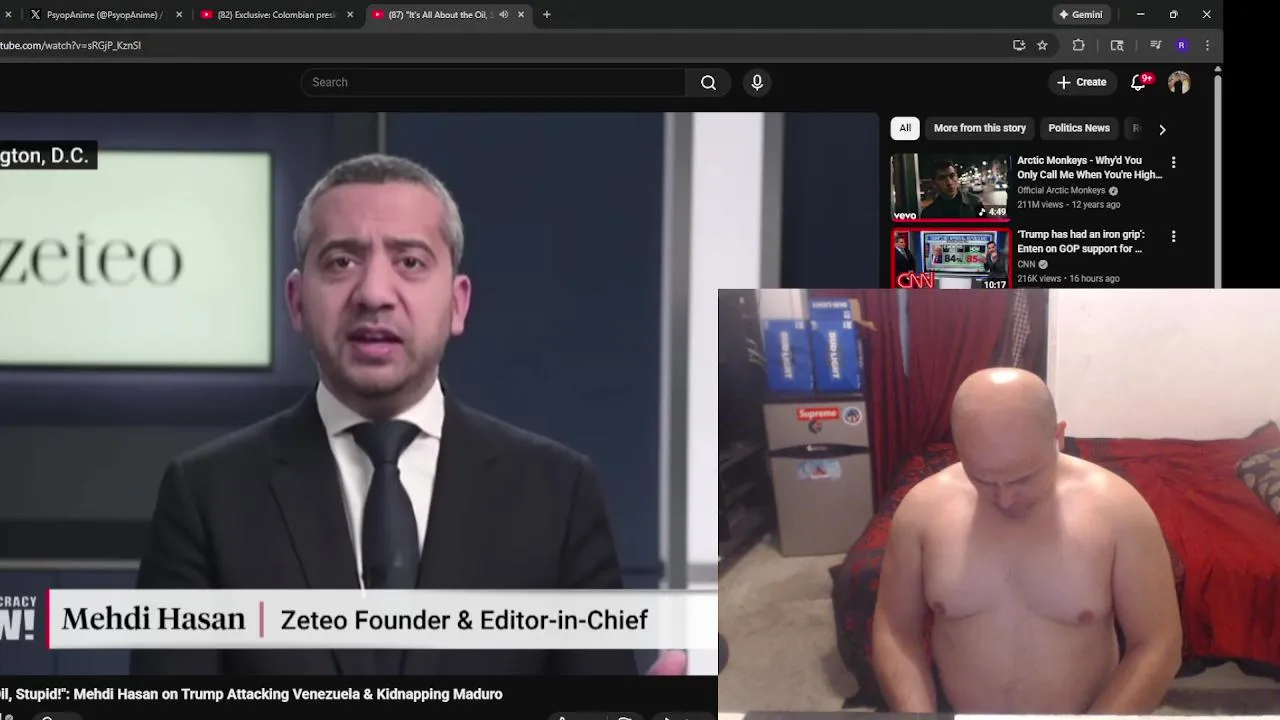Close the PsyopAnime tab
1280x720 pixels.
[179, 14]
